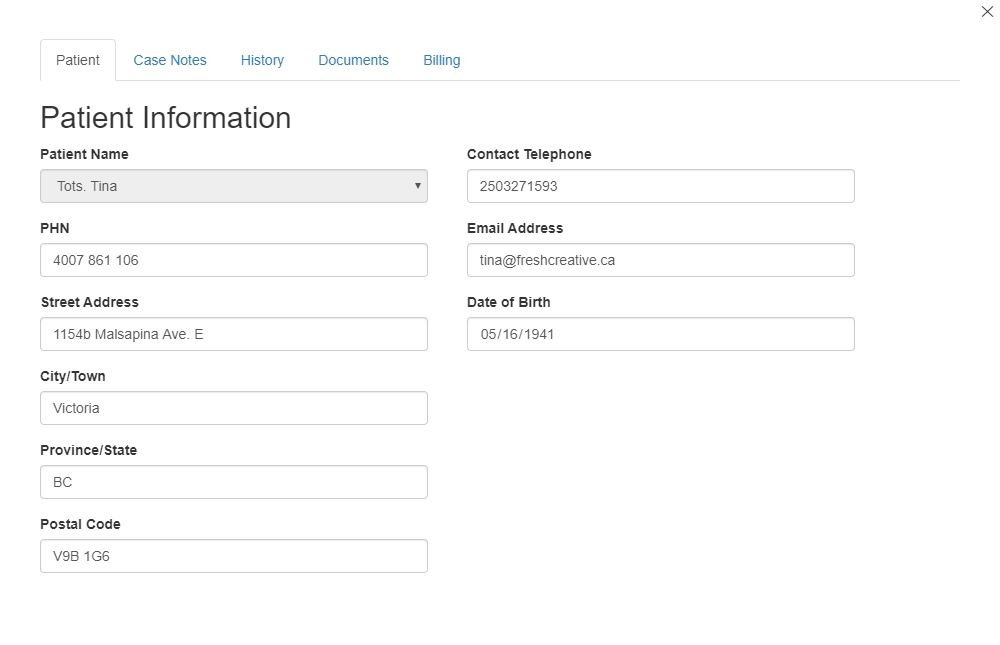Open the History tab
1000x645 pixels.
(262, 60)
